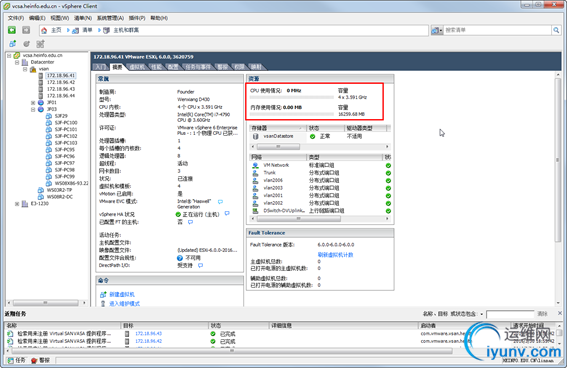Switch to the 性能 tab
This screenshot has width=567, height=368.
click(x=156, y=67)
